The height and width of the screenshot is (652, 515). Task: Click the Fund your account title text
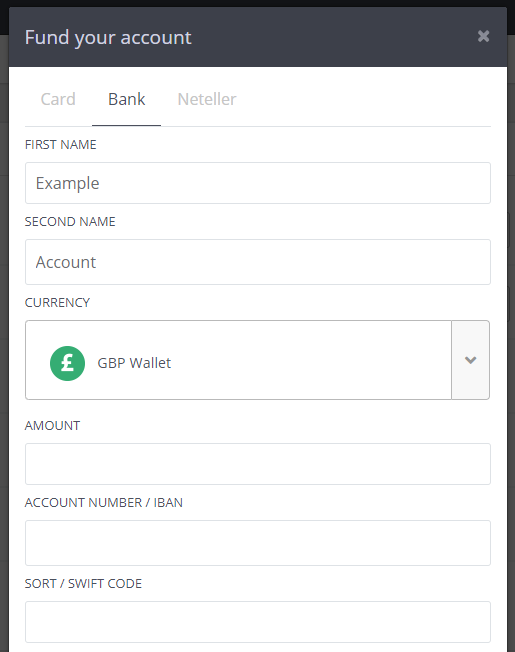(x=108, y=37)
